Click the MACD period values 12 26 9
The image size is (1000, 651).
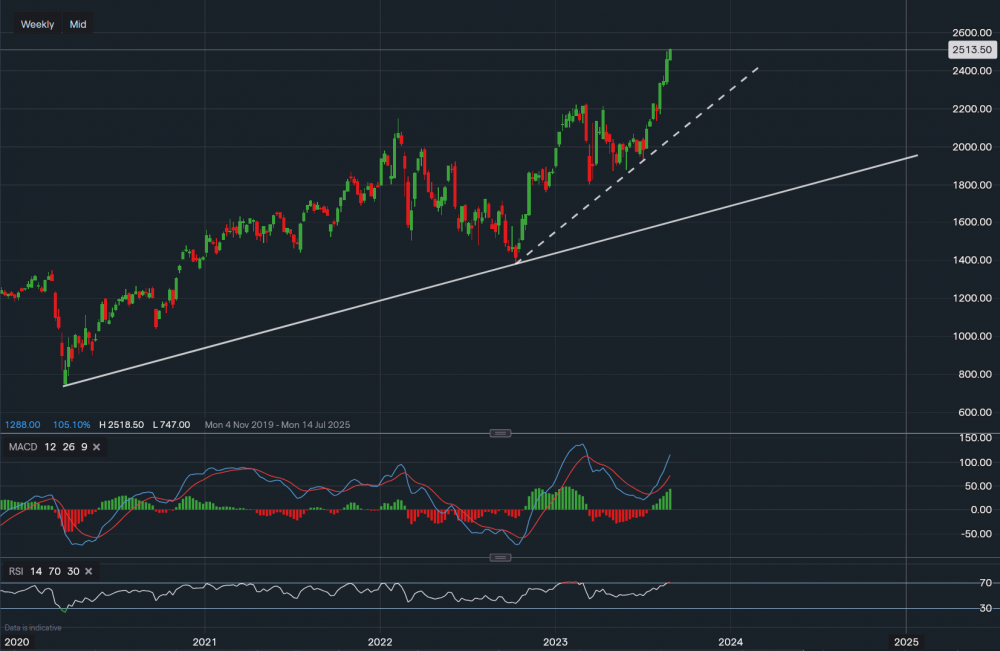click(65, 447)
